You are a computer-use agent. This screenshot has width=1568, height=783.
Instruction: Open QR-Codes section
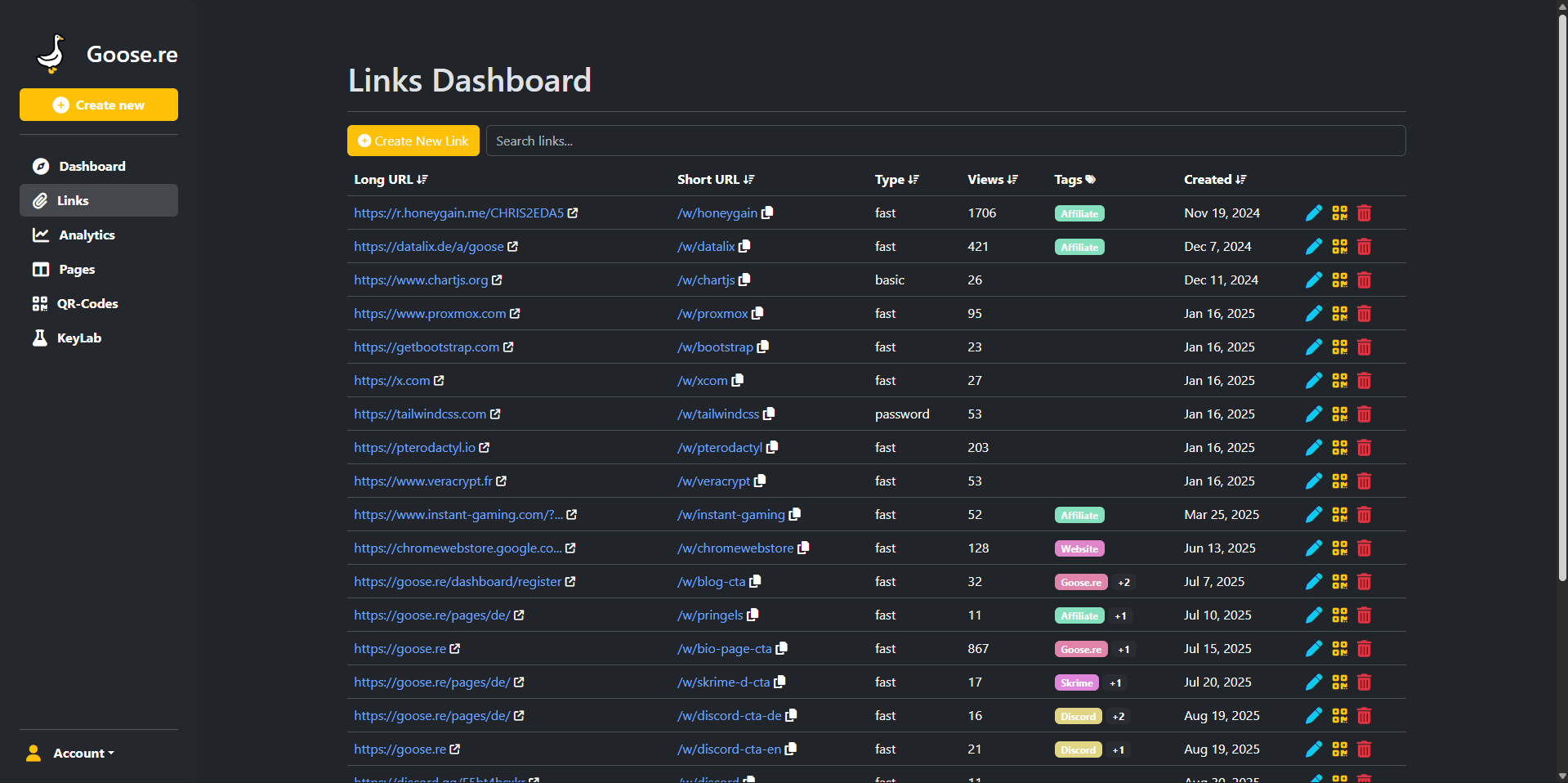(x=99, y=303)
